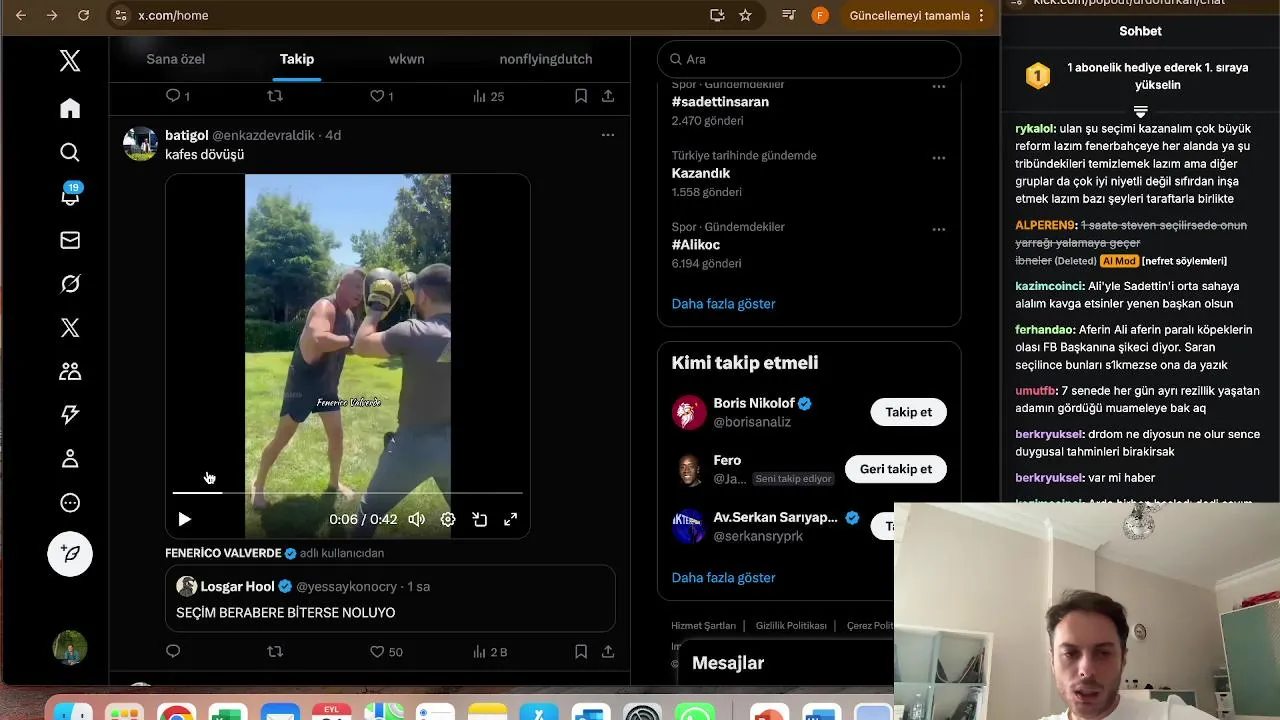Share the top post via upload icon
The height and width of the screenshot is (720, 1280).
[608, 96]
